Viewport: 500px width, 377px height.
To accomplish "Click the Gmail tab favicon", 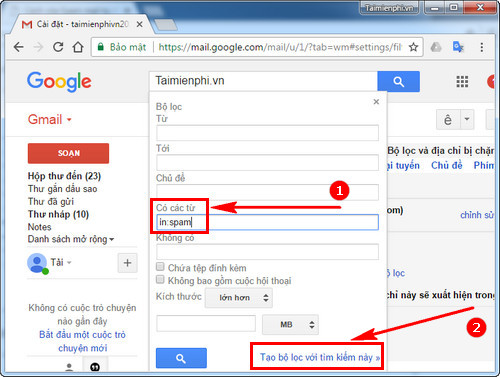I will coord(27,25).
